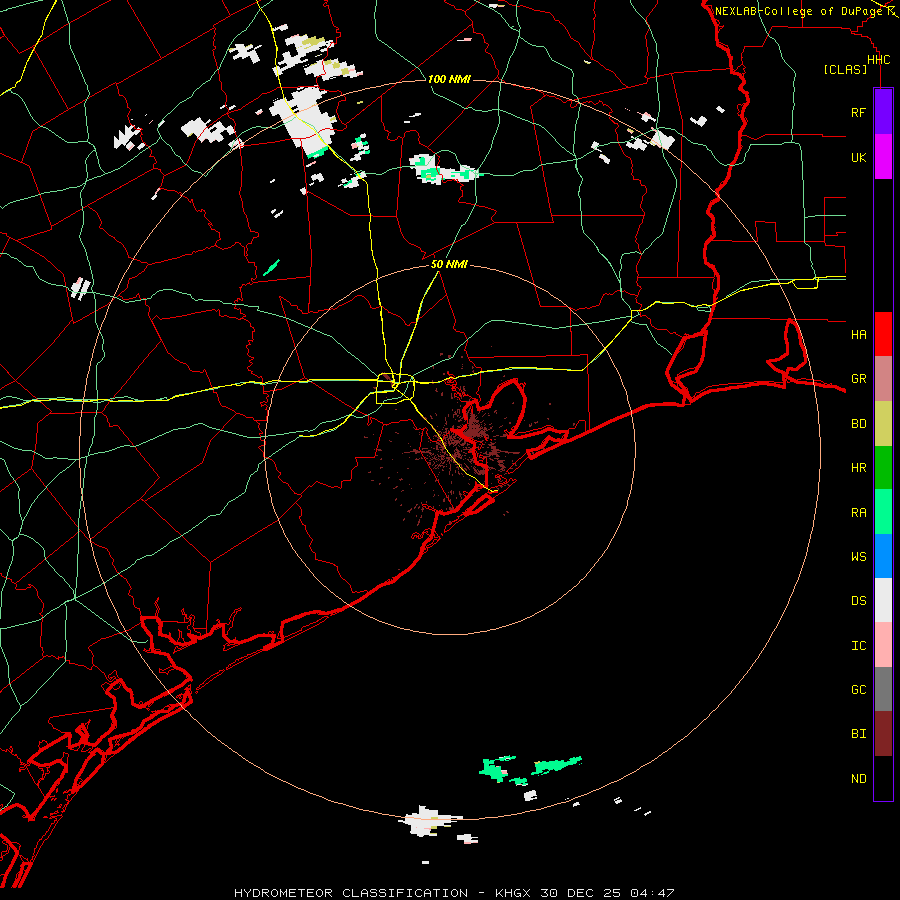900x900 pixels.
Task: Click the ND black legend swatch
Action: [883, 778]
